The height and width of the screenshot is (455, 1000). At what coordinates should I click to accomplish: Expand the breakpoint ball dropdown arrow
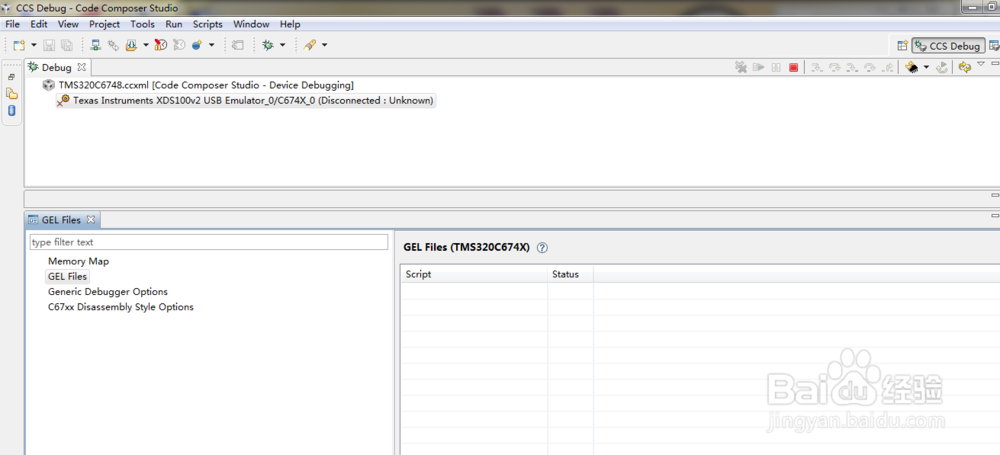pos(212,45)
